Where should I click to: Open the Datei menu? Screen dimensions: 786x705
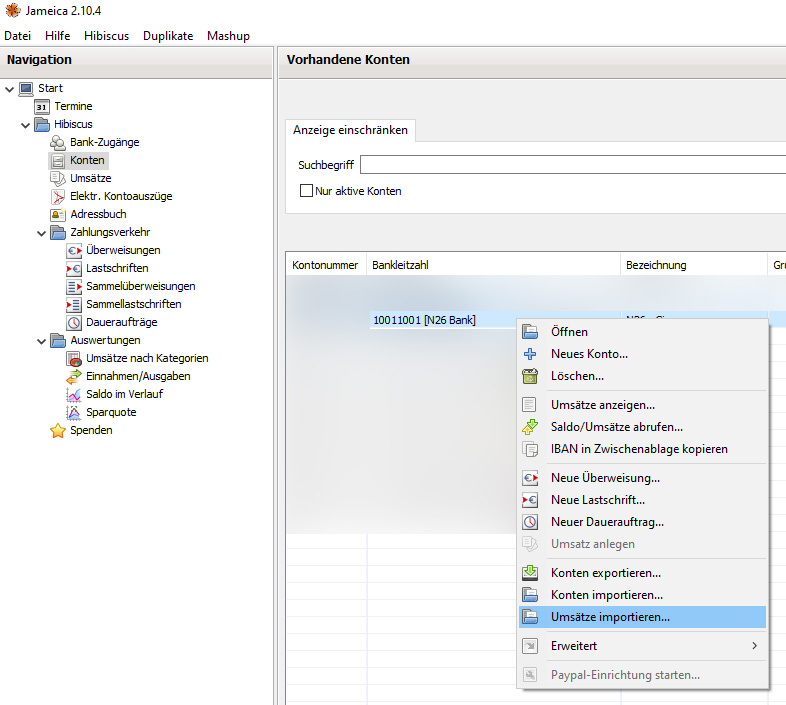18,36
